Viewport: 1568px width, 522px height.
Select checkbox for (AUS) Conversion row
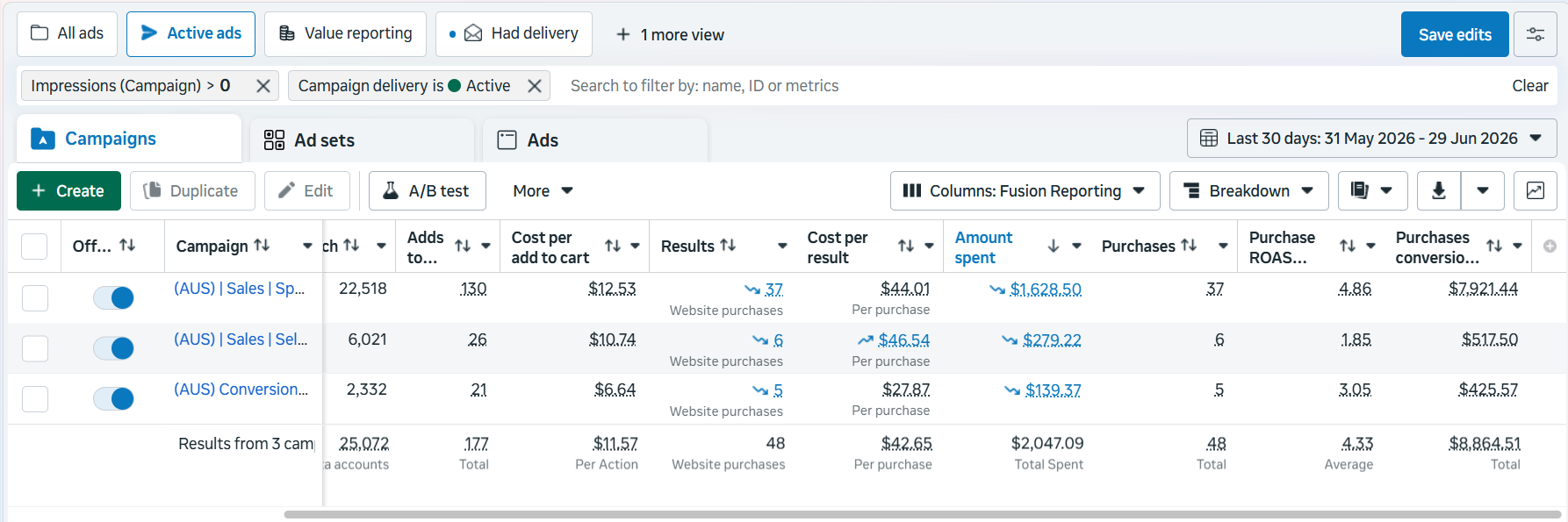coord(34,399)
